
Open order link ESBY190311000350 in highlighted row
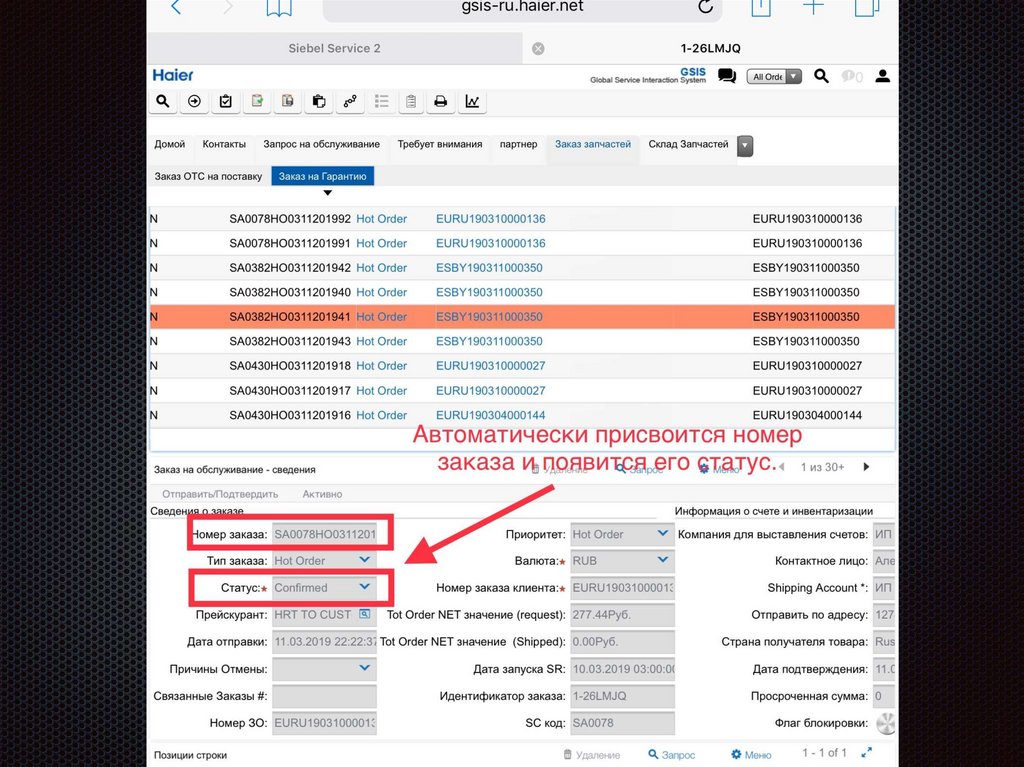(489, 317)
